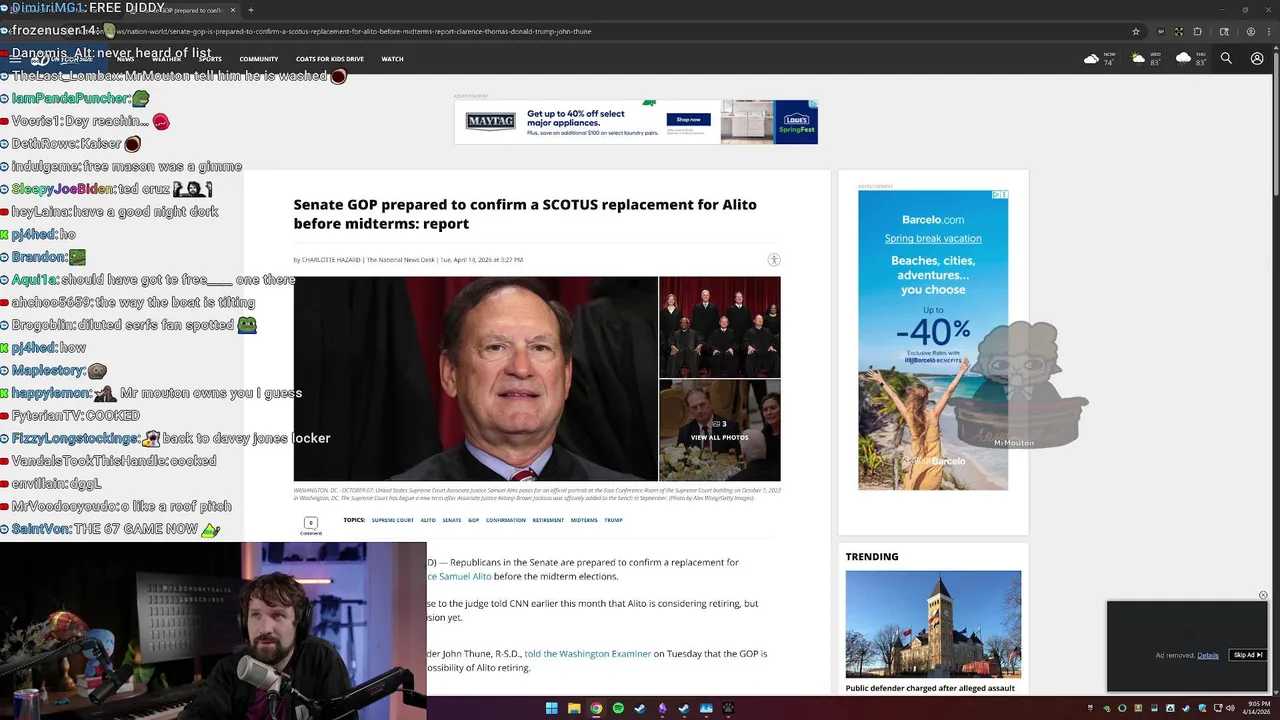The image size is (1280, 720).
Task: Click the GOP topic tag
Action: 474,520
